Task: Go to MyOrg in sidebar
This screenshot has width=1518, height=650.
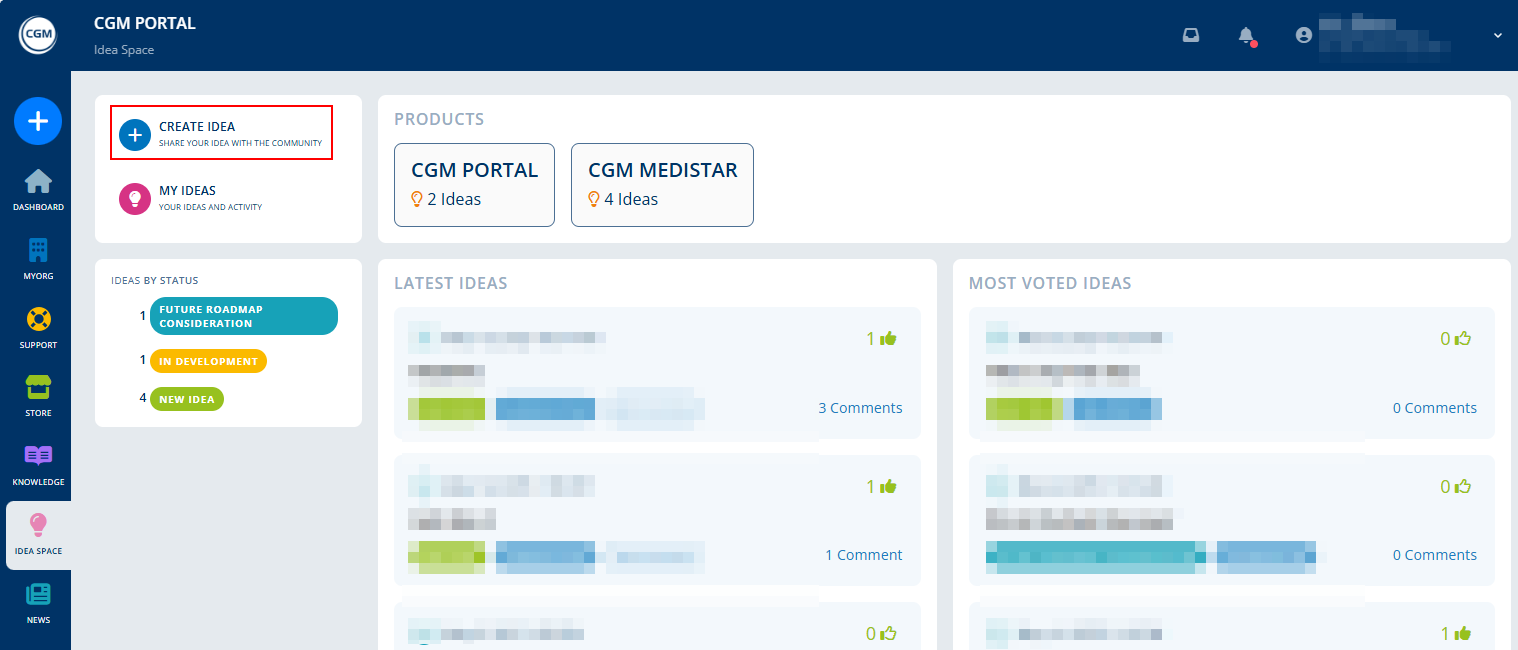Action: 38,259
